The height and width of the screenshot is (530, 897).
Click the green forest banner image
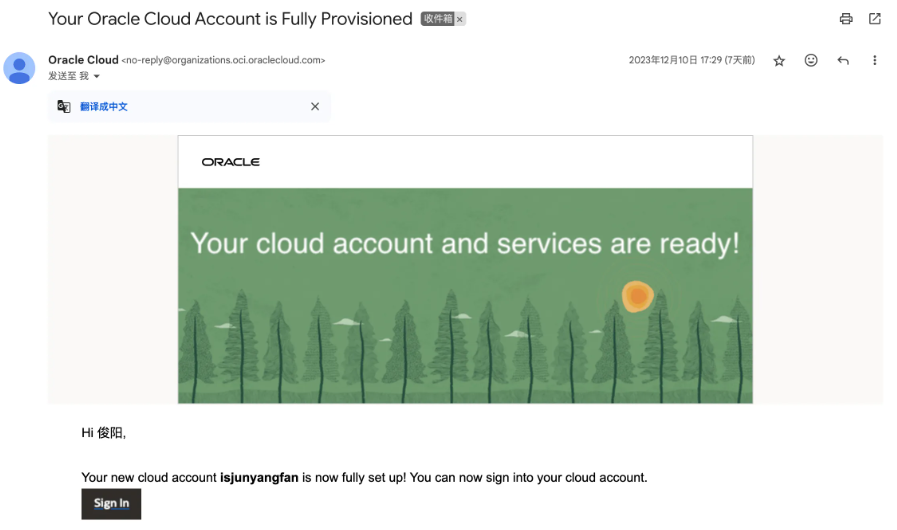(x=465, y=300)
